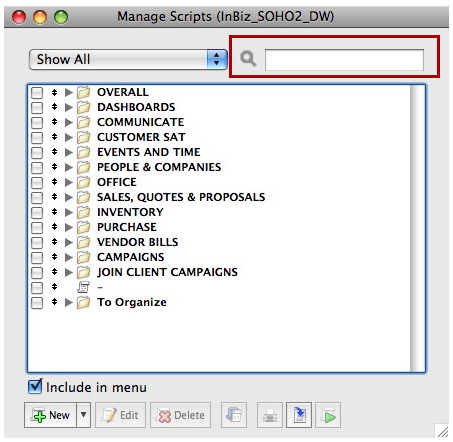Click the yellow minimize window button
This screenshot has height=442, width=453.
tap(40, 17)
